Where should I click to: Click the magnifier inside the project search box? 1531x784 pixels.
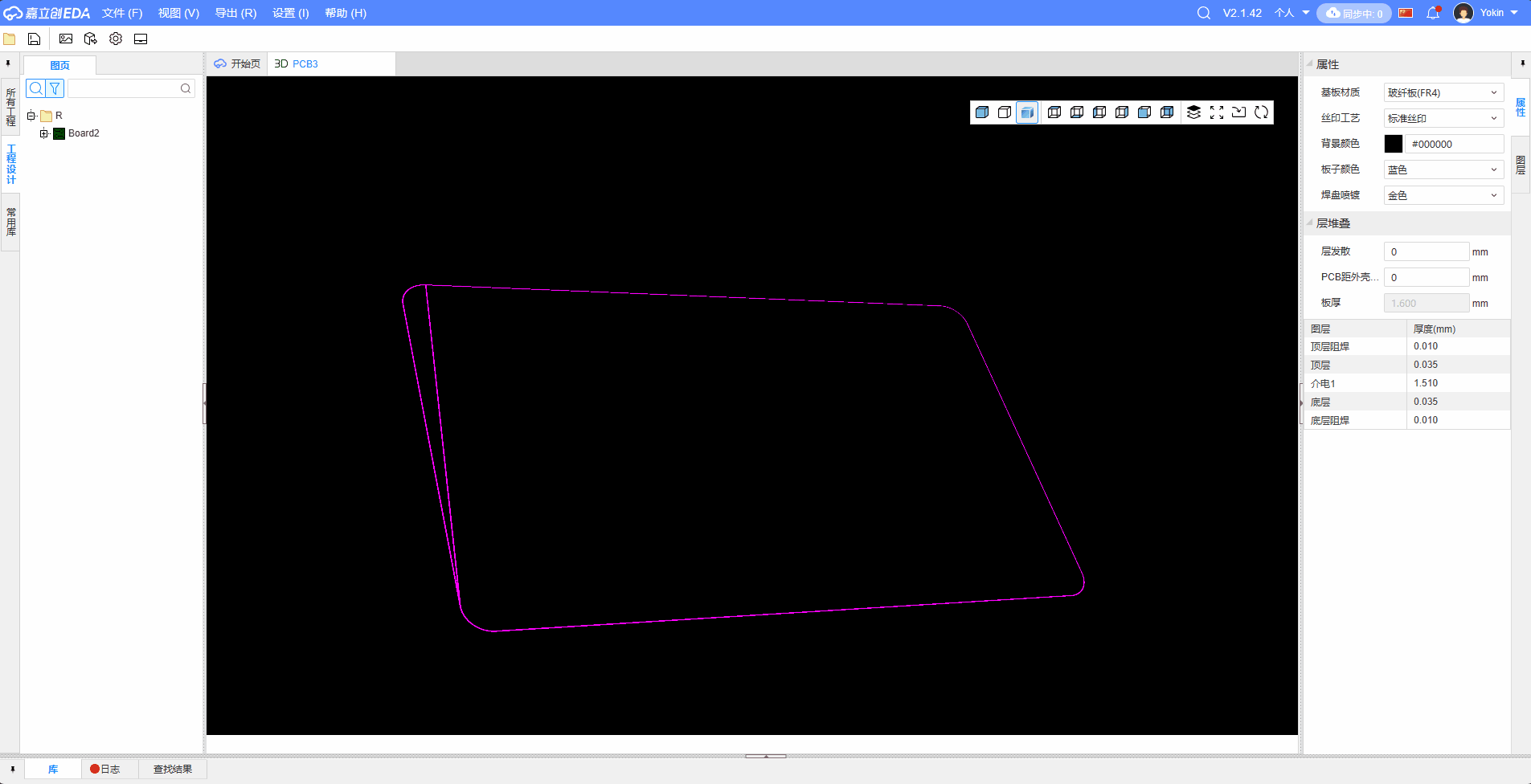[186, 88]
